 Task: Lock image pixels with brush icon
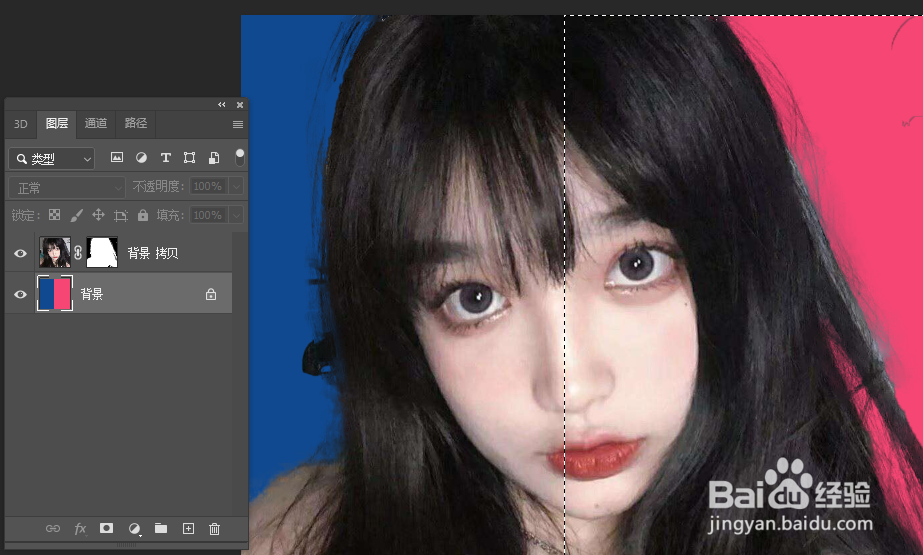76,215
